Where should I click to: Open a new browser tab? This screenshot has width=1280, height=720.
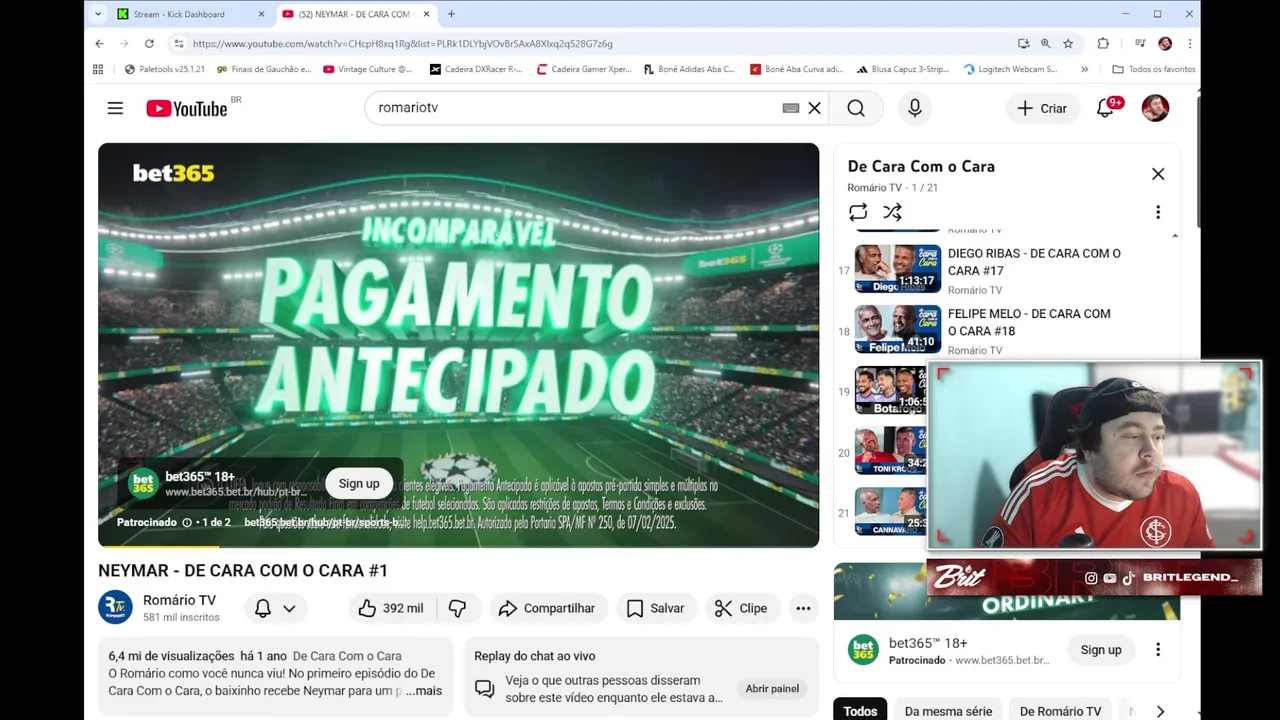[451, 14]
